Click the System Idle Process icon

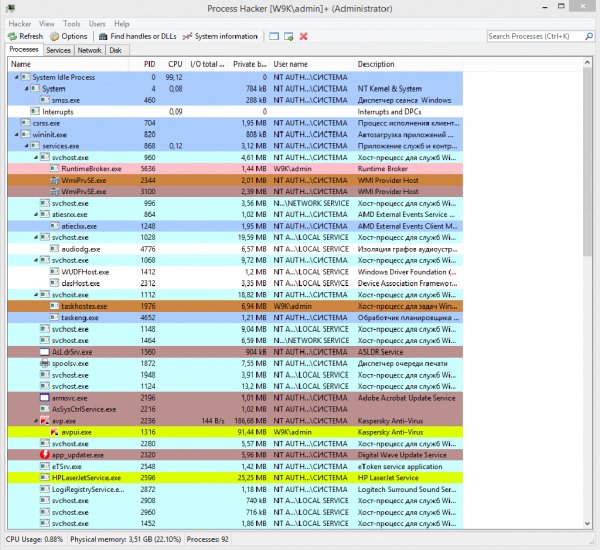[x=25, y=77]
